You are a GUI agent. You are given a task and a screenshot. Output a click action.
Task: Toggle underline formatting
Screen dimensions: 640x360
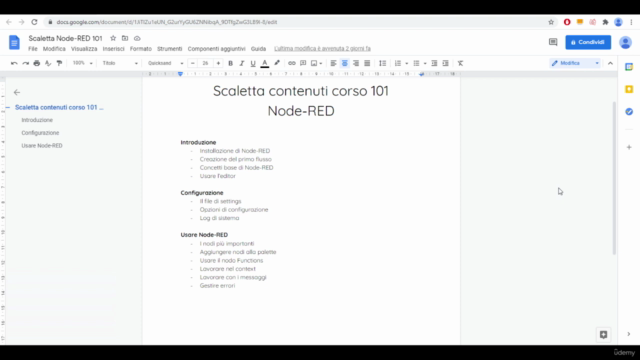[253, 63]
